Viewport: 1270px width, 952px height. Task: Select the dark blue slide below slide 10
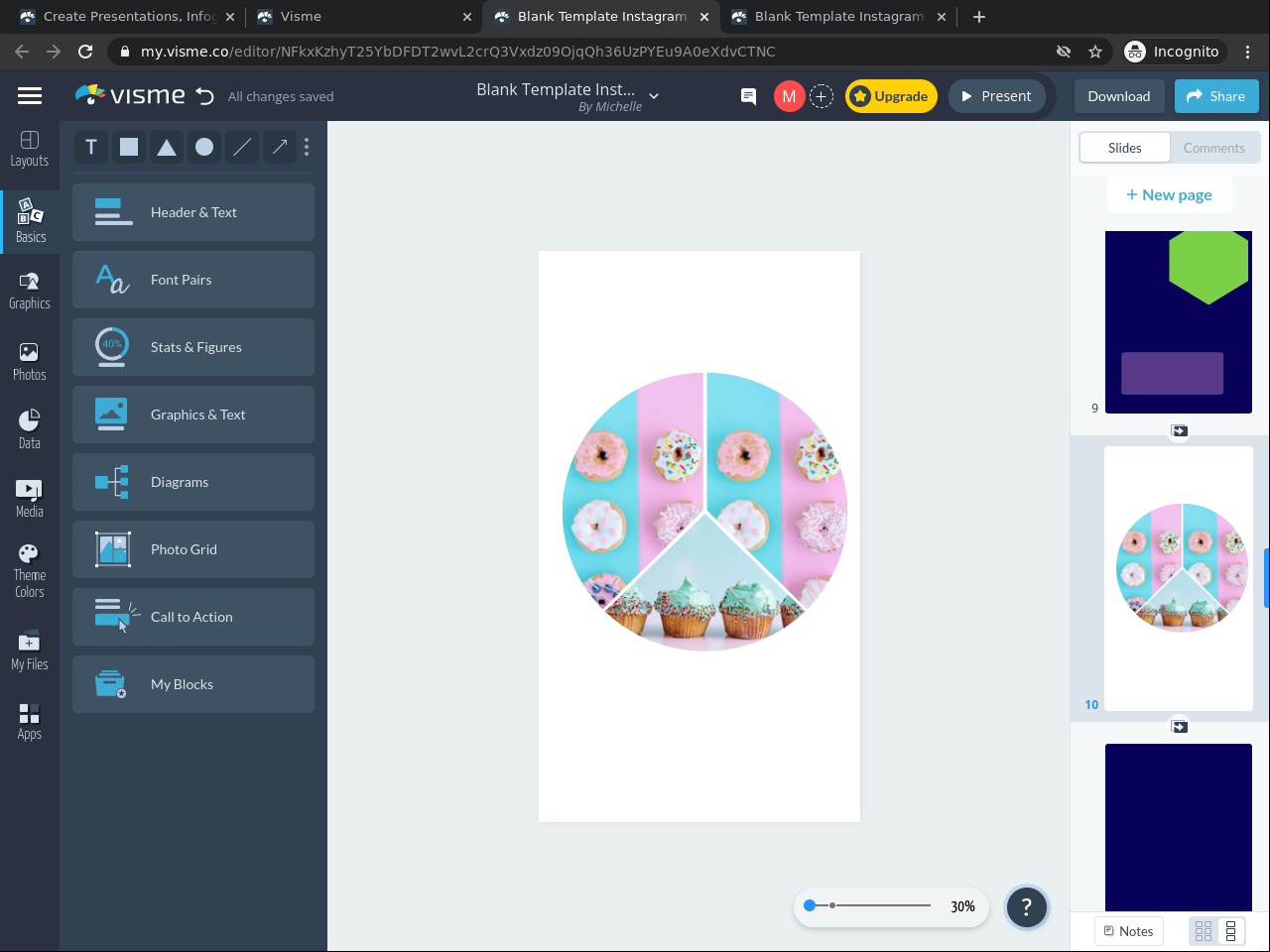1179,827
